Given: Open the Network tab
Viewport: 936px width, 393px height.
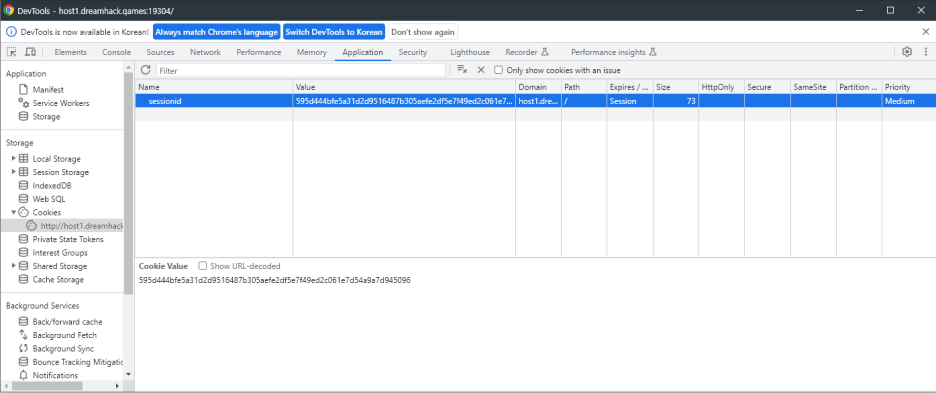Looking at the screenshot, I should [x=205, y=52].
